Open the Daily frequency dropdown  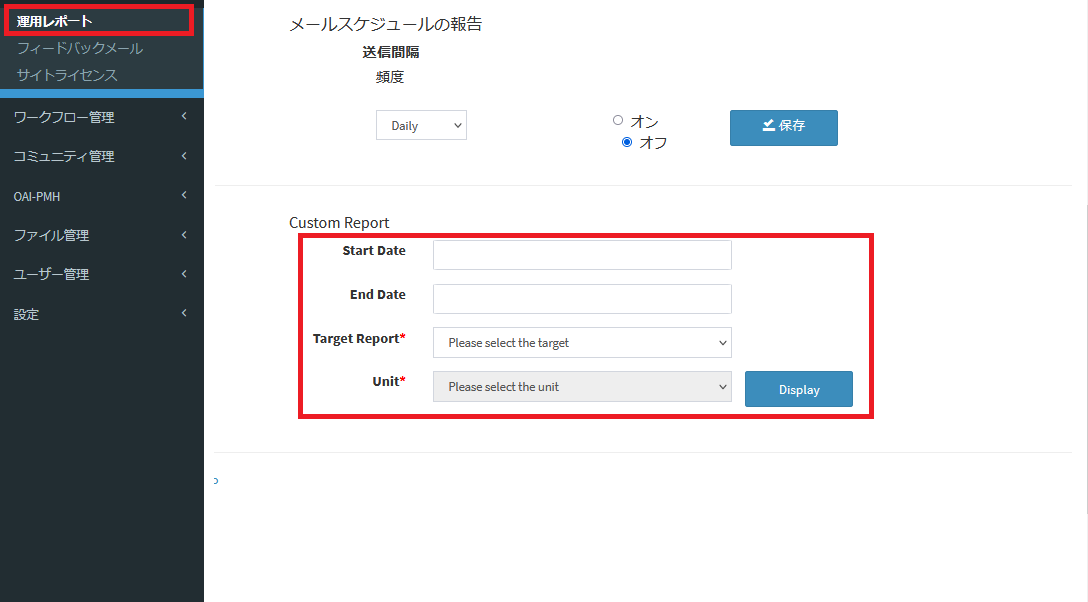coord(421,126)
